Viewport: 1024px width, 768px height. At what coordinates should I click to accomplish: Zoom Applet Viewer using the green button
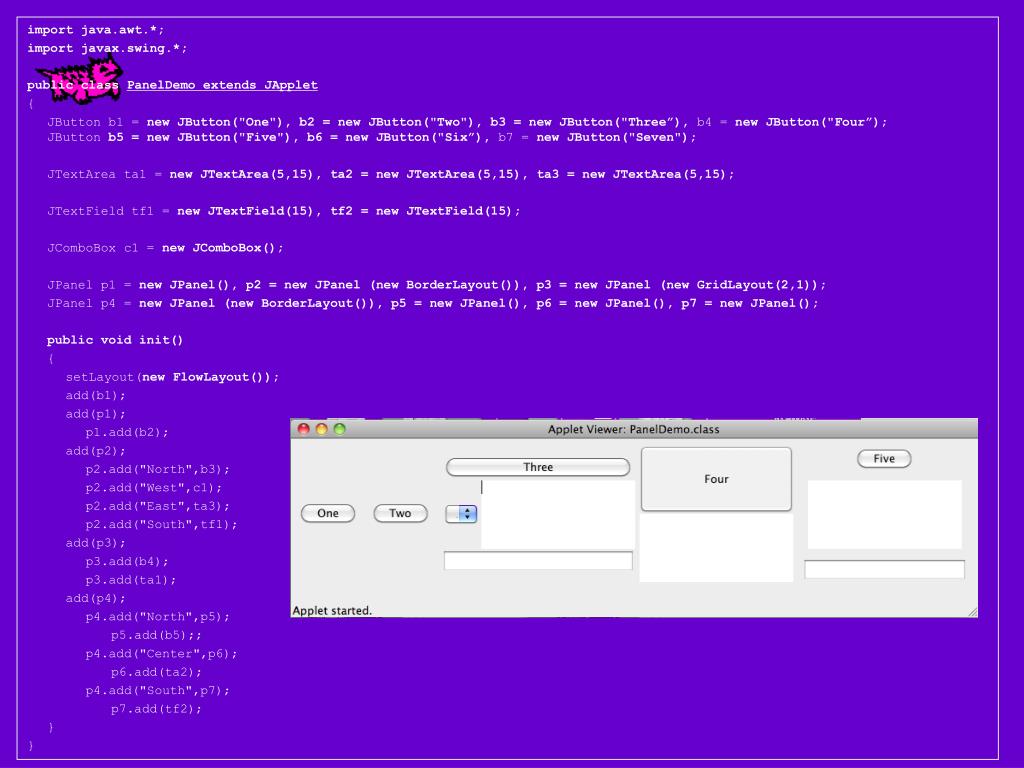[340, 429]
